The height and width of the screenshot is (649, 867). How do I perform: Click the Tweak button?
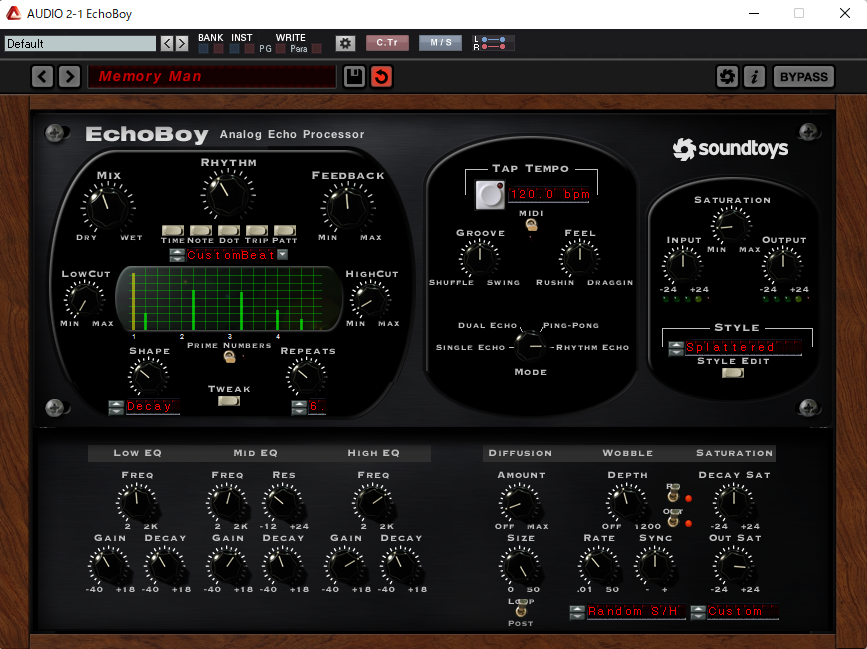coord(229,401)
